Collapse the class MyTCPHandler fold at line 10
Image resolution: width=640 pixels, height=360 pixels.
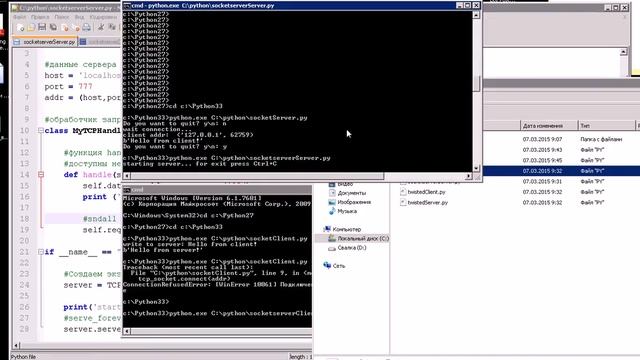[x=41, y=131]
